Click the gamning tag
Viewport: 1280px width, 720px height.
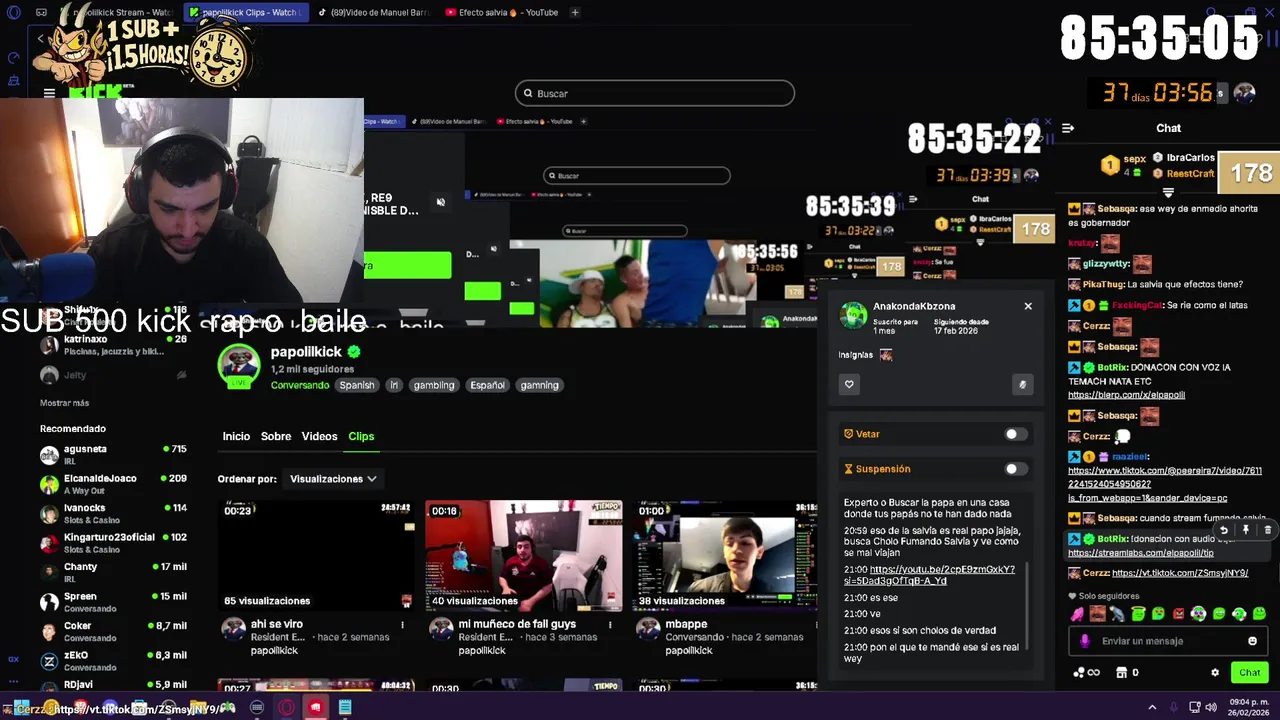coord(540,385)
